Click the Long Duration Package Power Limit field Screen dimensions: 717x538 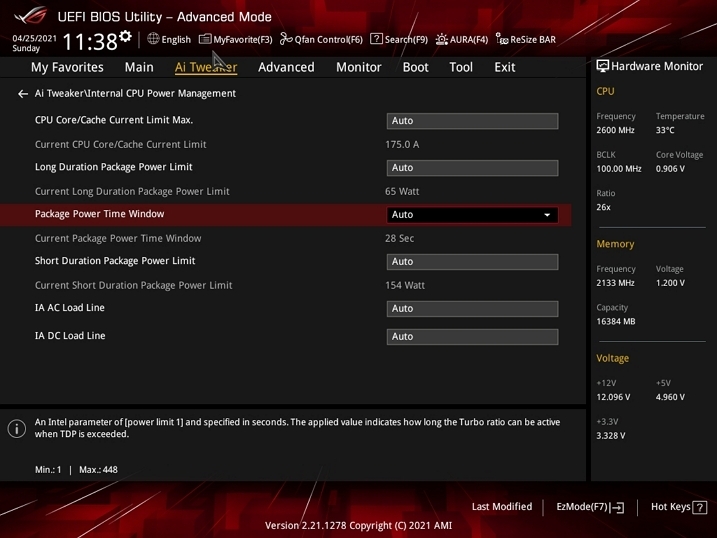[x=472, y=168]
